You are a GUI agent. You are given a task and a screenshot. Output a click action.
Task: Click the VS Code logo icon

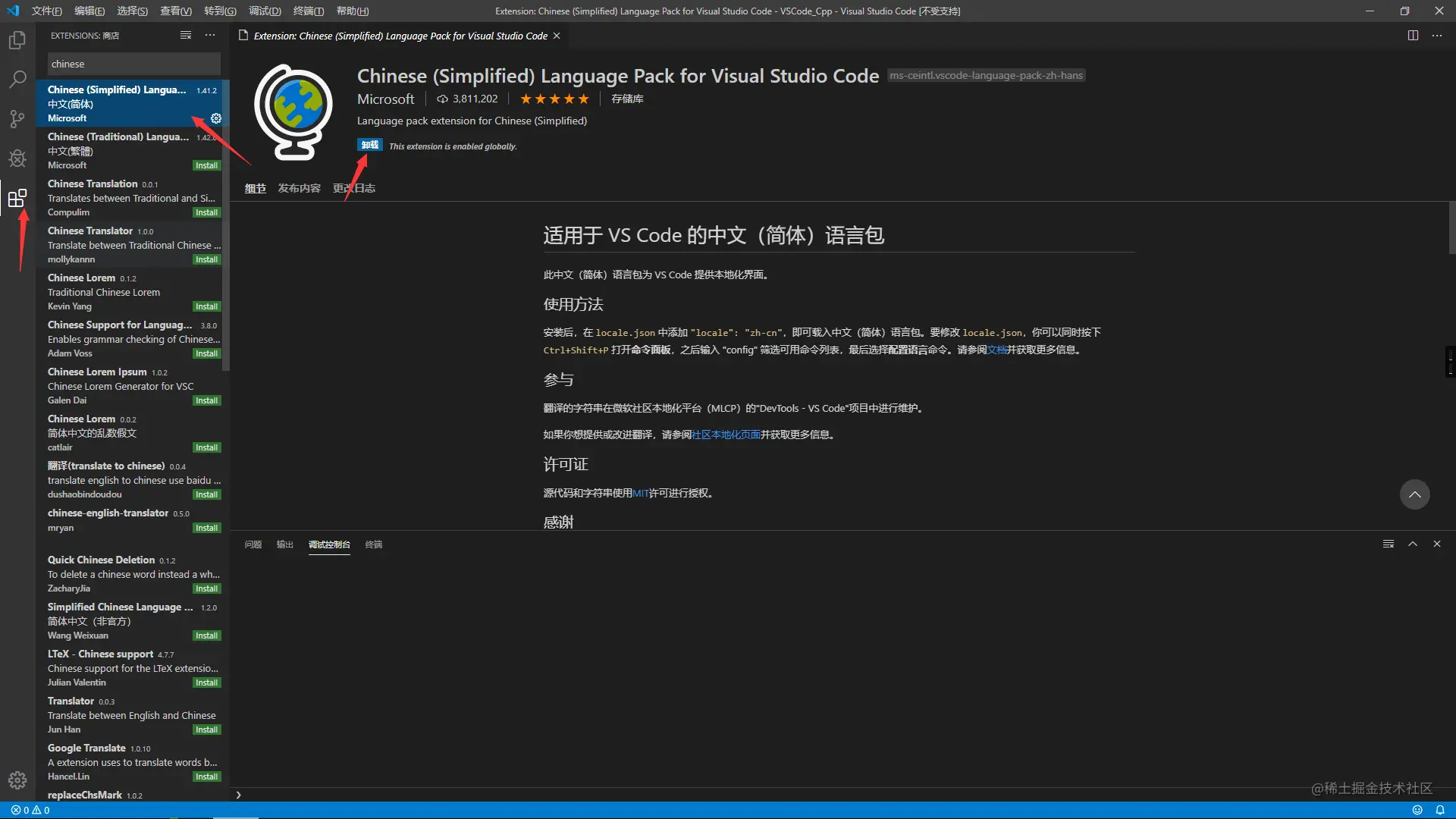pos(13,11)
